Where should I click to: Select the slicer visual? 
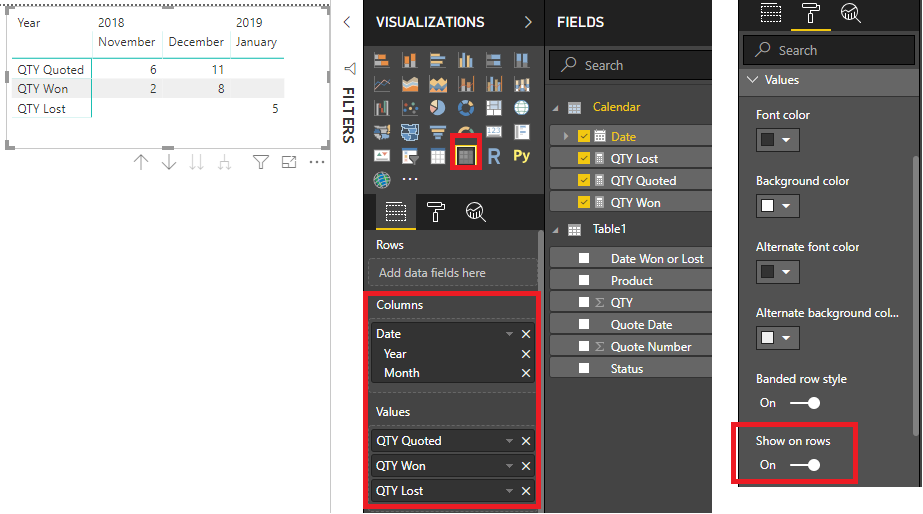(410, 156)
